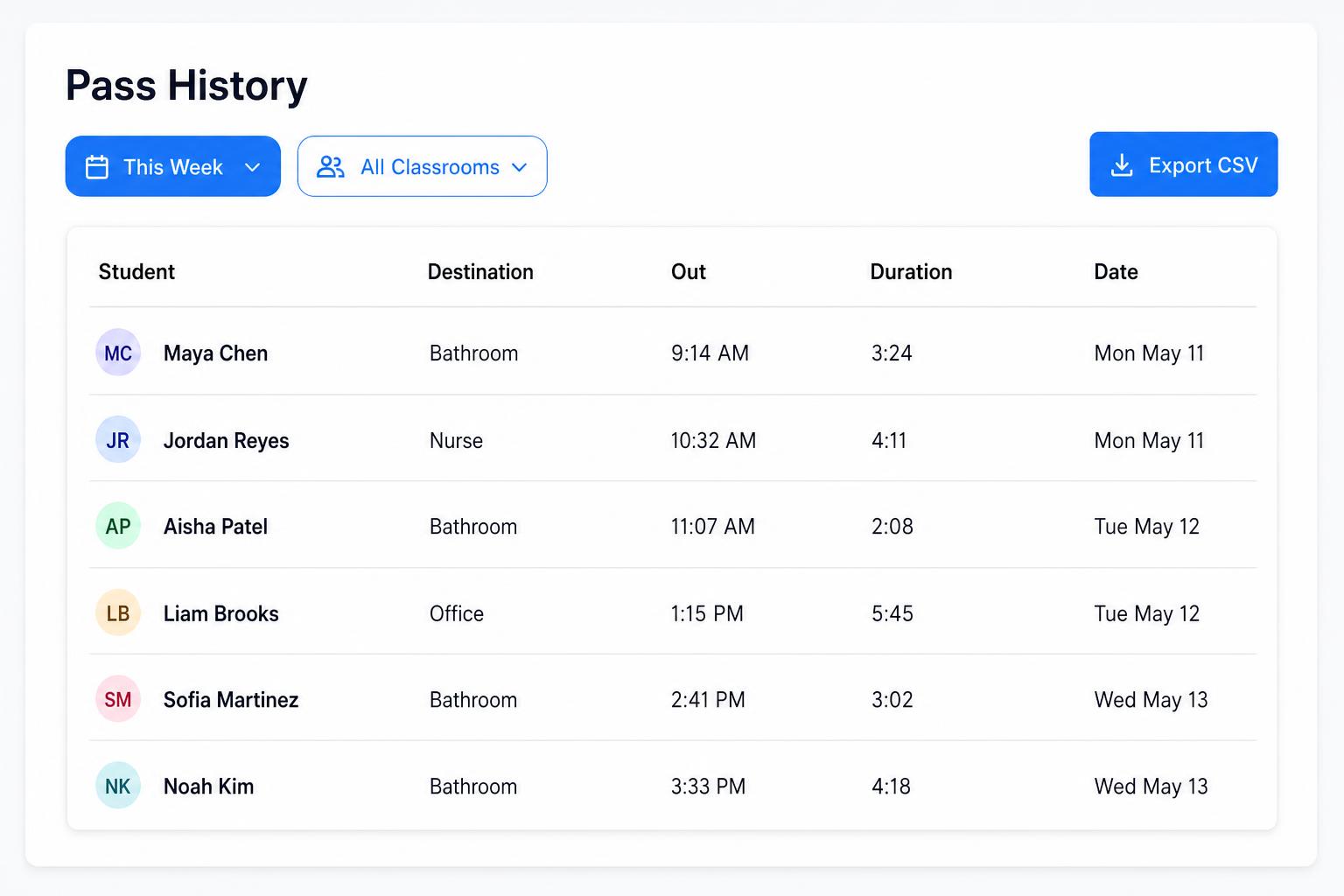Click Noah Kim's NK avatar
The height and width of the screenshot is (896, 1344).
118,786
